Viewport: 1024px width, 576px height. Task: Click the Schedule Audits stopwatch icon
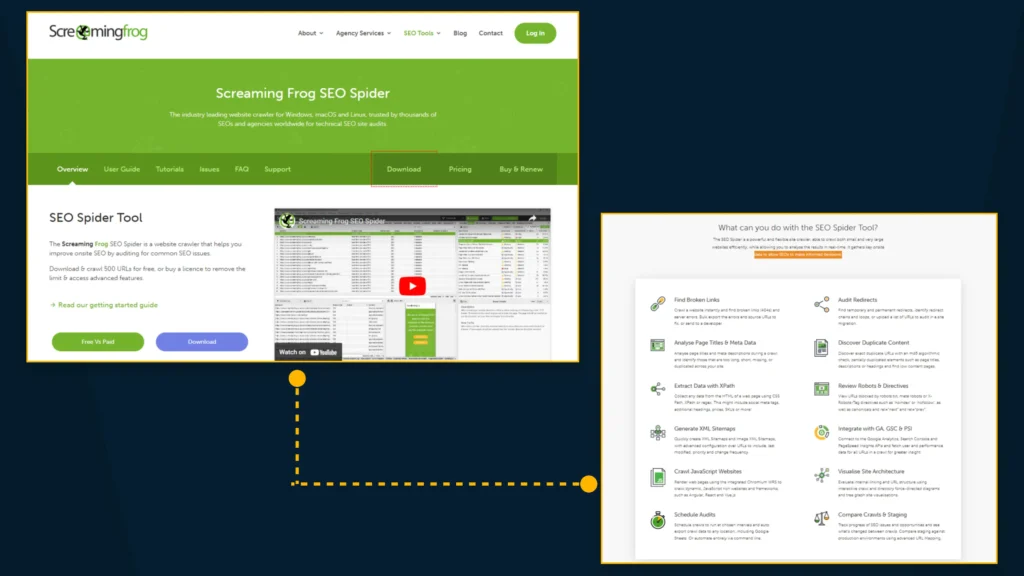click(x=658, y=520)
